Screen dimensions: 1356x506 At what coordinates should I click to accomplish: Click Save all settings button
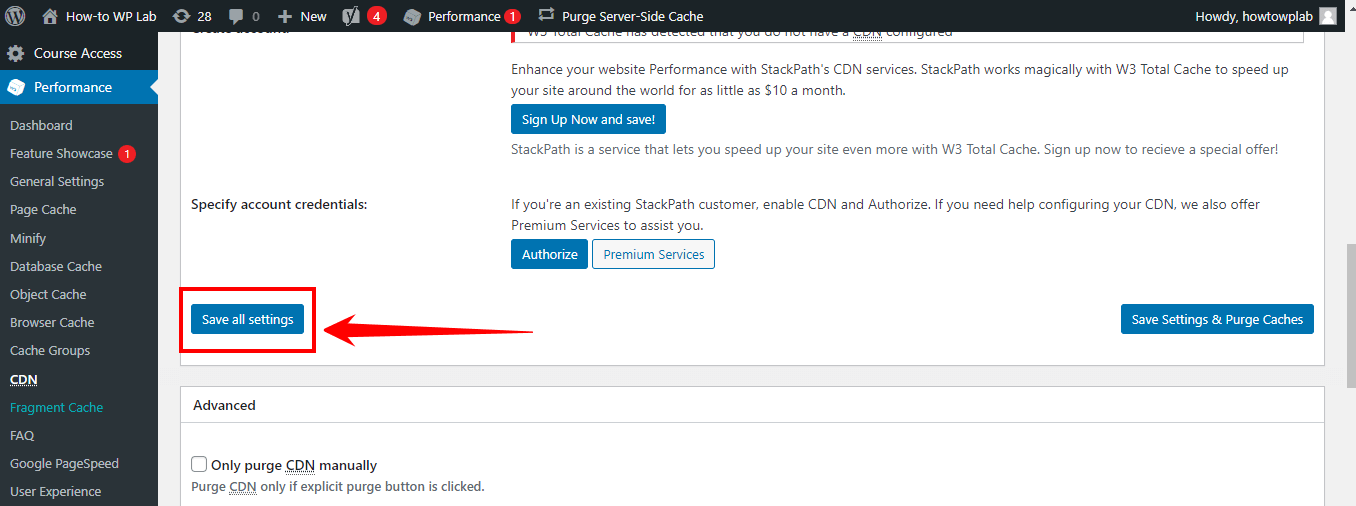click(x=247, y=320)
